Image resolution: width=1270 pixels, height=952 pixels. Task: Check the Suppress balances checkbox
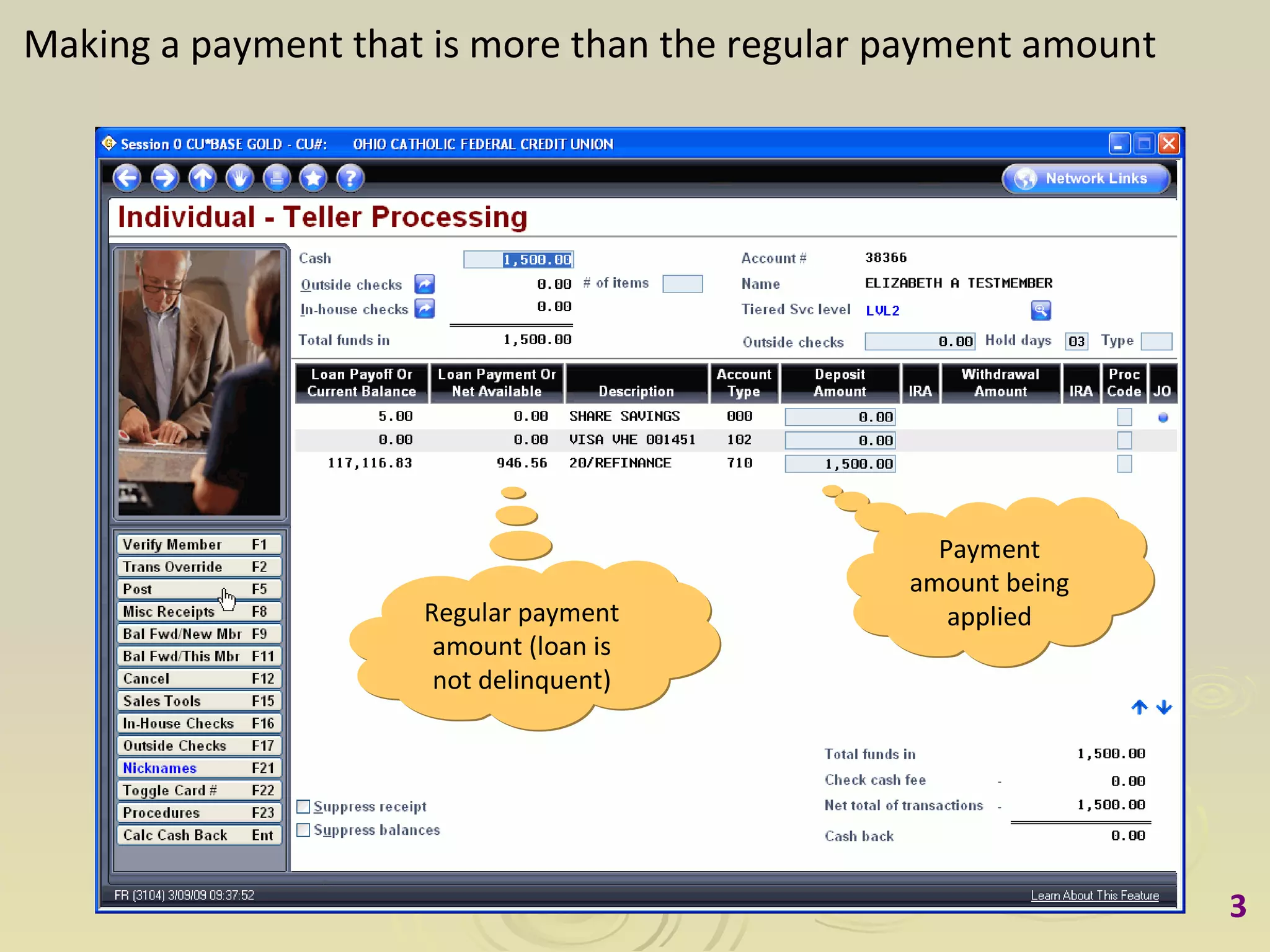point(303,830)
